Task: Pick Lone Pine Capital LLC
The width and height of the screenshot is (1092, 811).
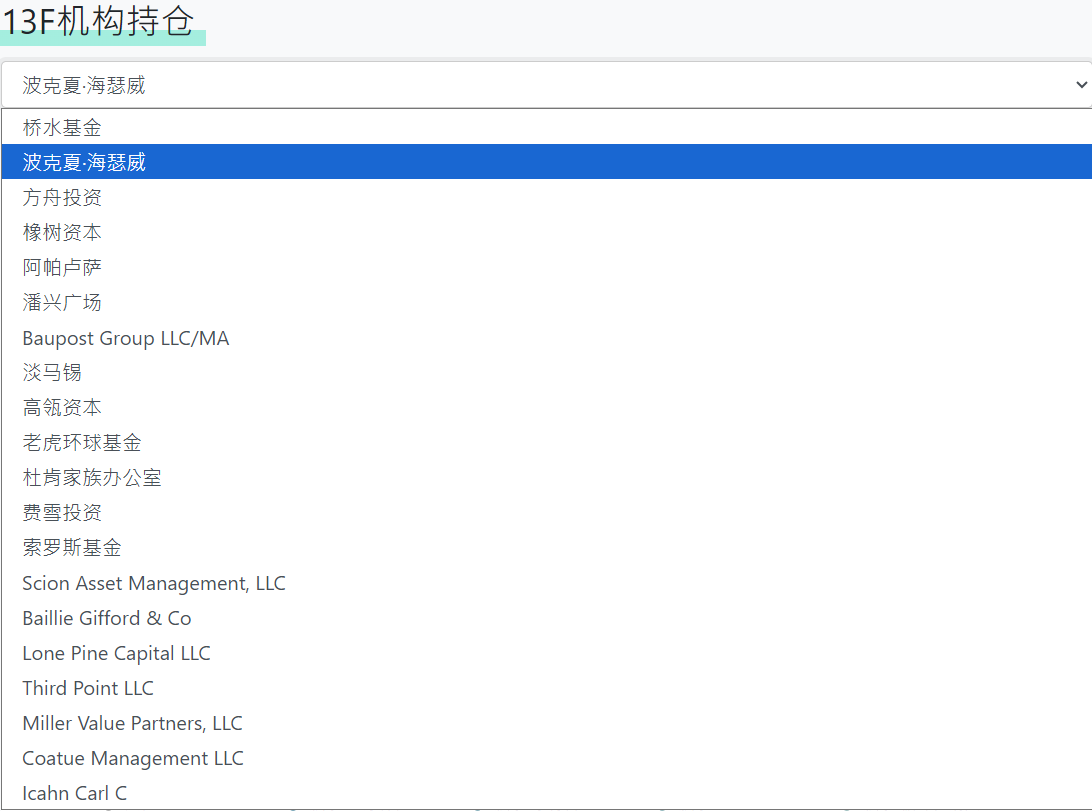Action: pyautogui.click(x=117, y=653)
